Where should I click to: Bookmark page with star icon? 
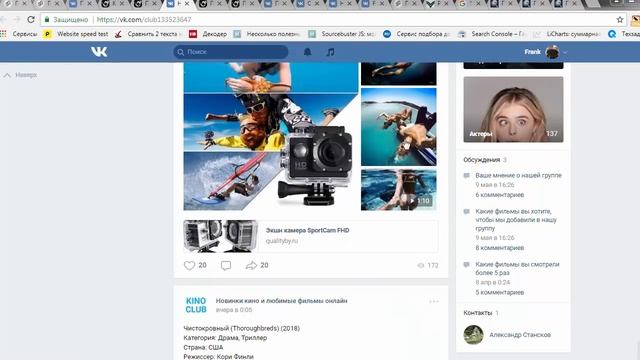click(620, 19)
